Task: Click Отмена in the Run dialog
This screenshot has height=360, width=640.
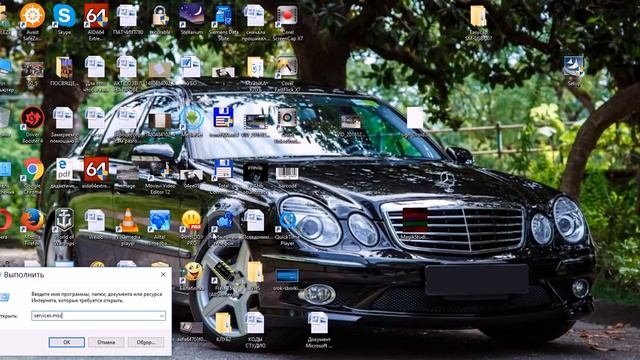Action: (106, 342)
